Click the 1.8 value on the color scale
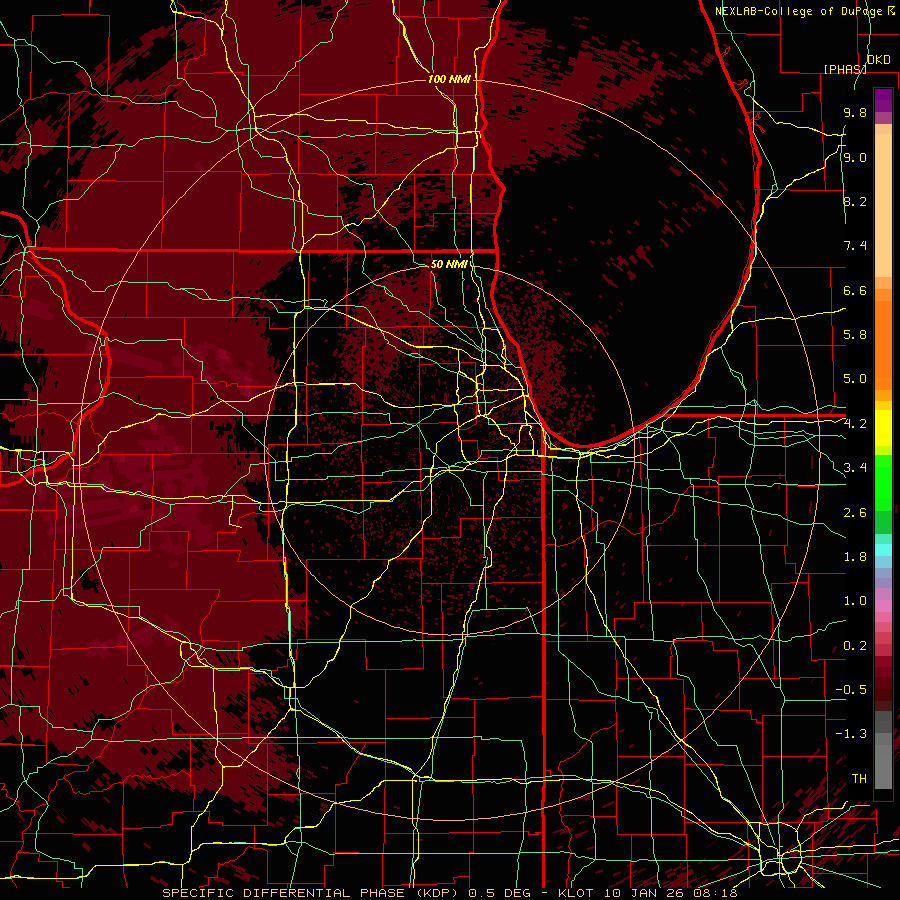This screenshot has width=900, height=900. [855, 556]
